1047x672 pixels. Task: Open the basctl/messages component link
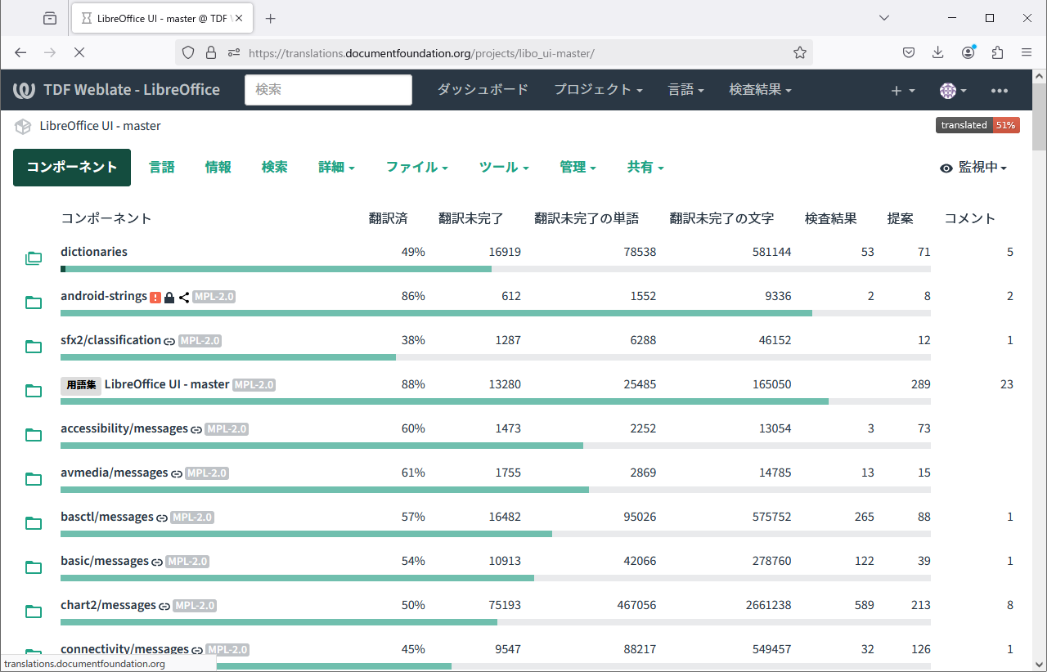[x=106, y=517]
